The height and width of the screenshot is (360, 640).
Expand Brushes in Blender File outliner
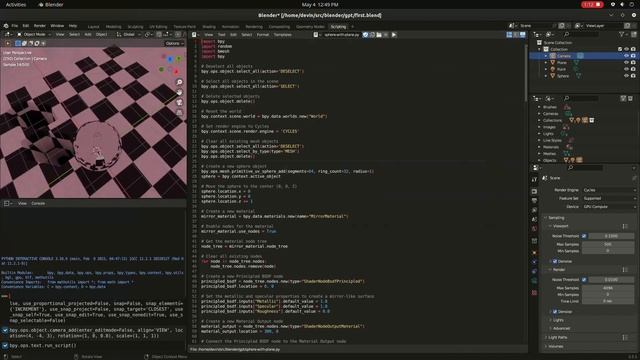(540, 107)
